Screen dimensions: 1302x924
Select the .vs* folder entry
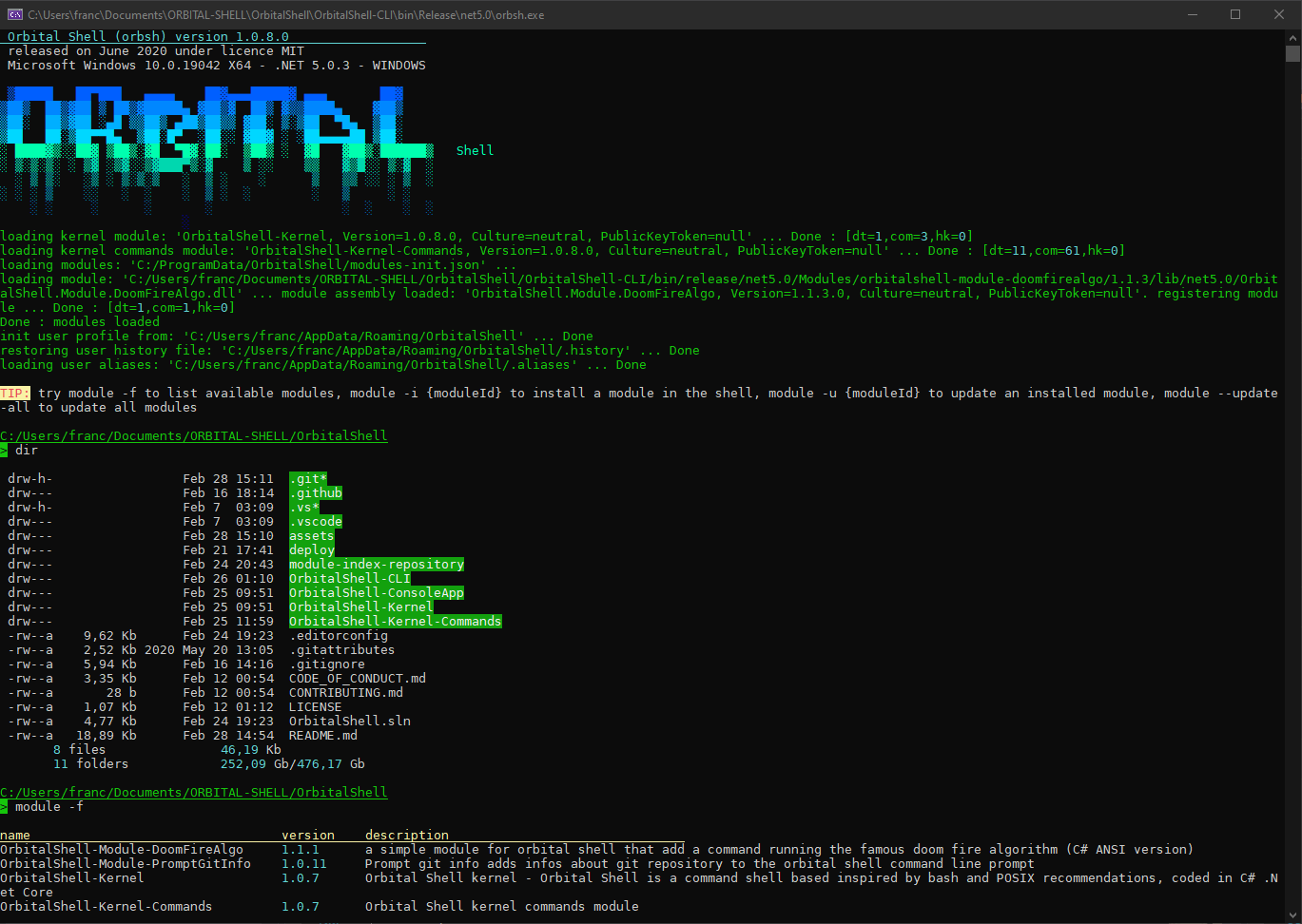click(x=304, y=508)
